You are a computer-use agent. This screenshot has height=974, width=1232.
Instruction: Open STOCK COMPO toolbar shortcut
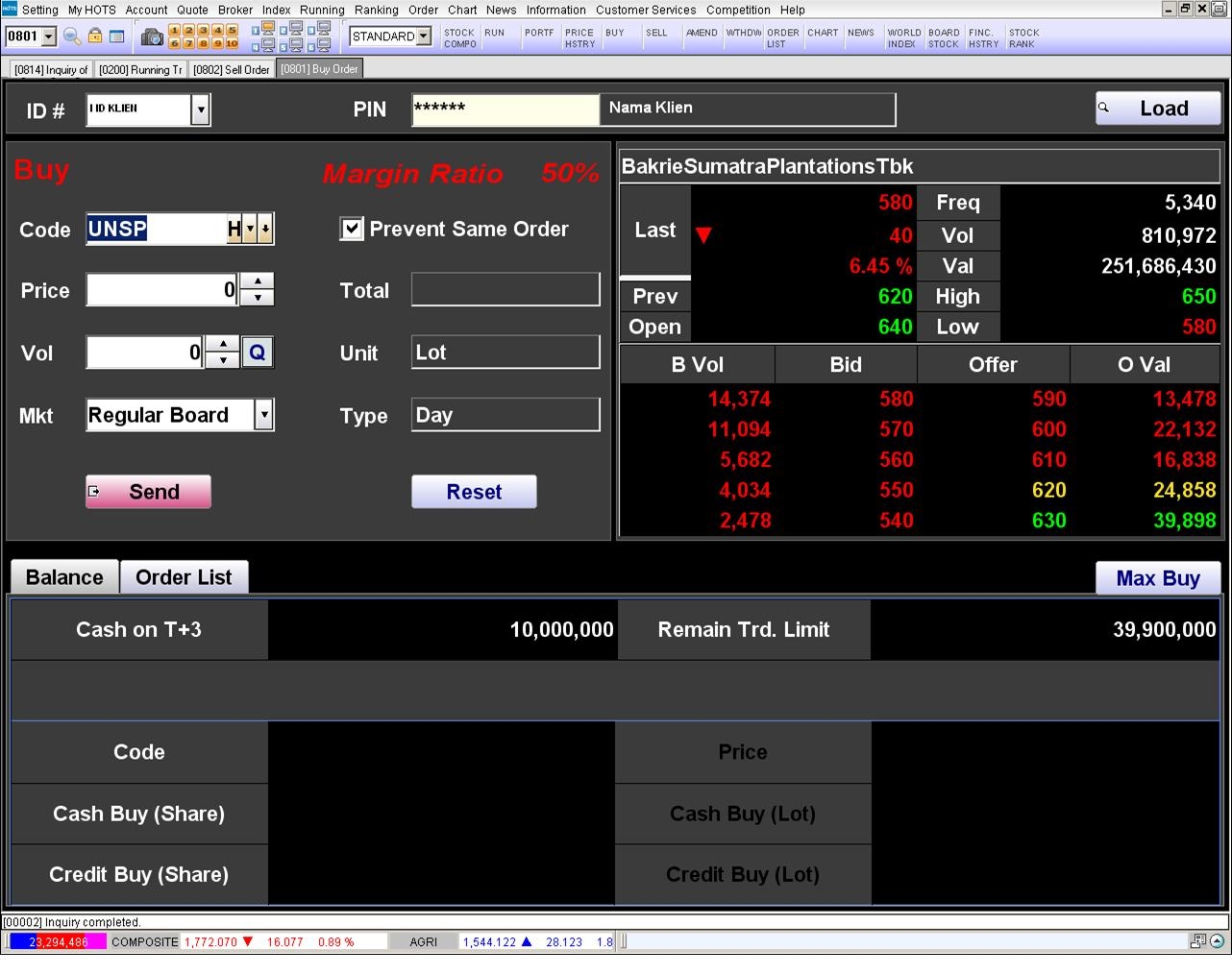459,38
